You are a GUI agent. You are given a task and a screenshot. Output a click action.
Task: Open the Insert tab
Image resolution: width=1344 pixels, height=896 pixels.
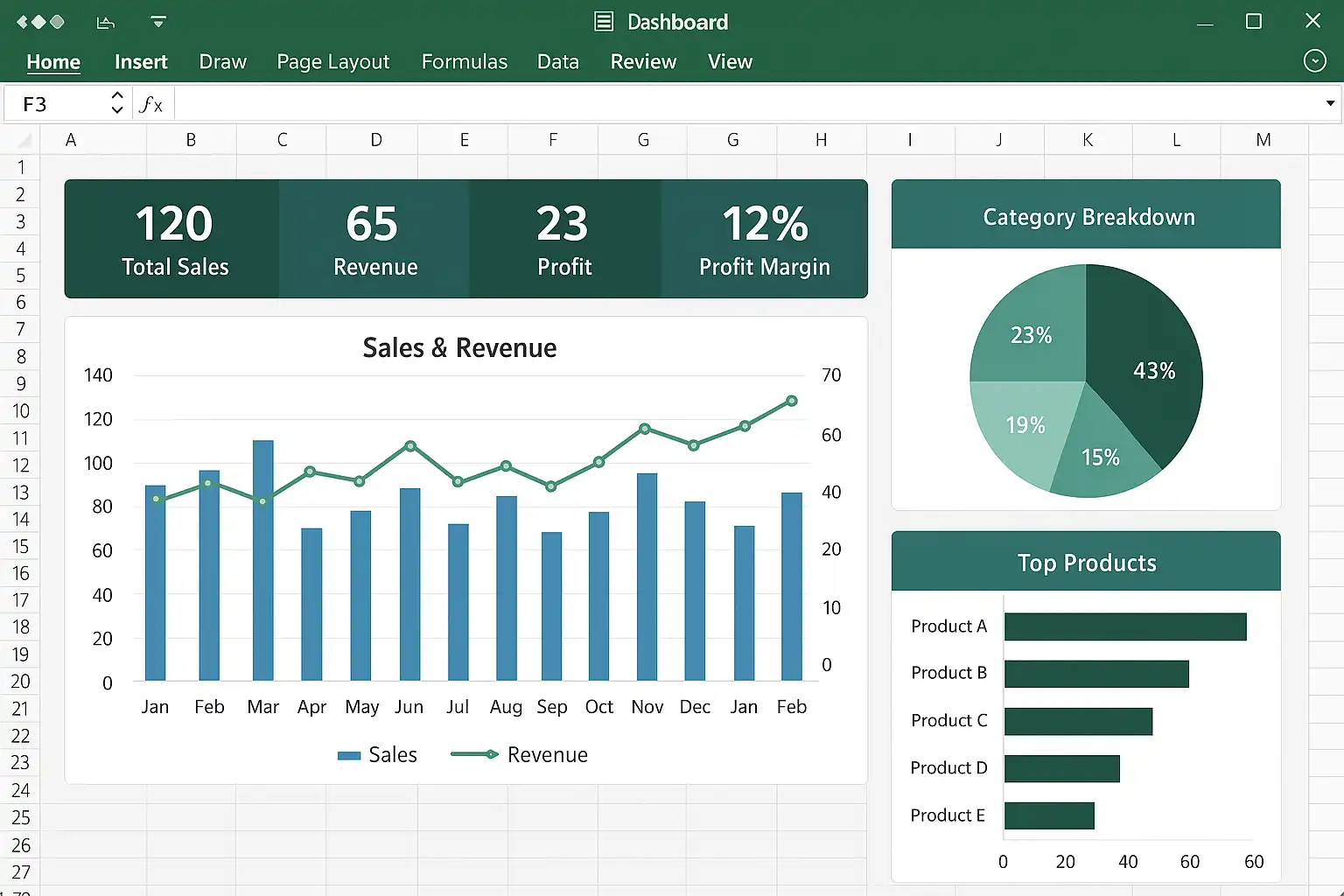(141, 62)
